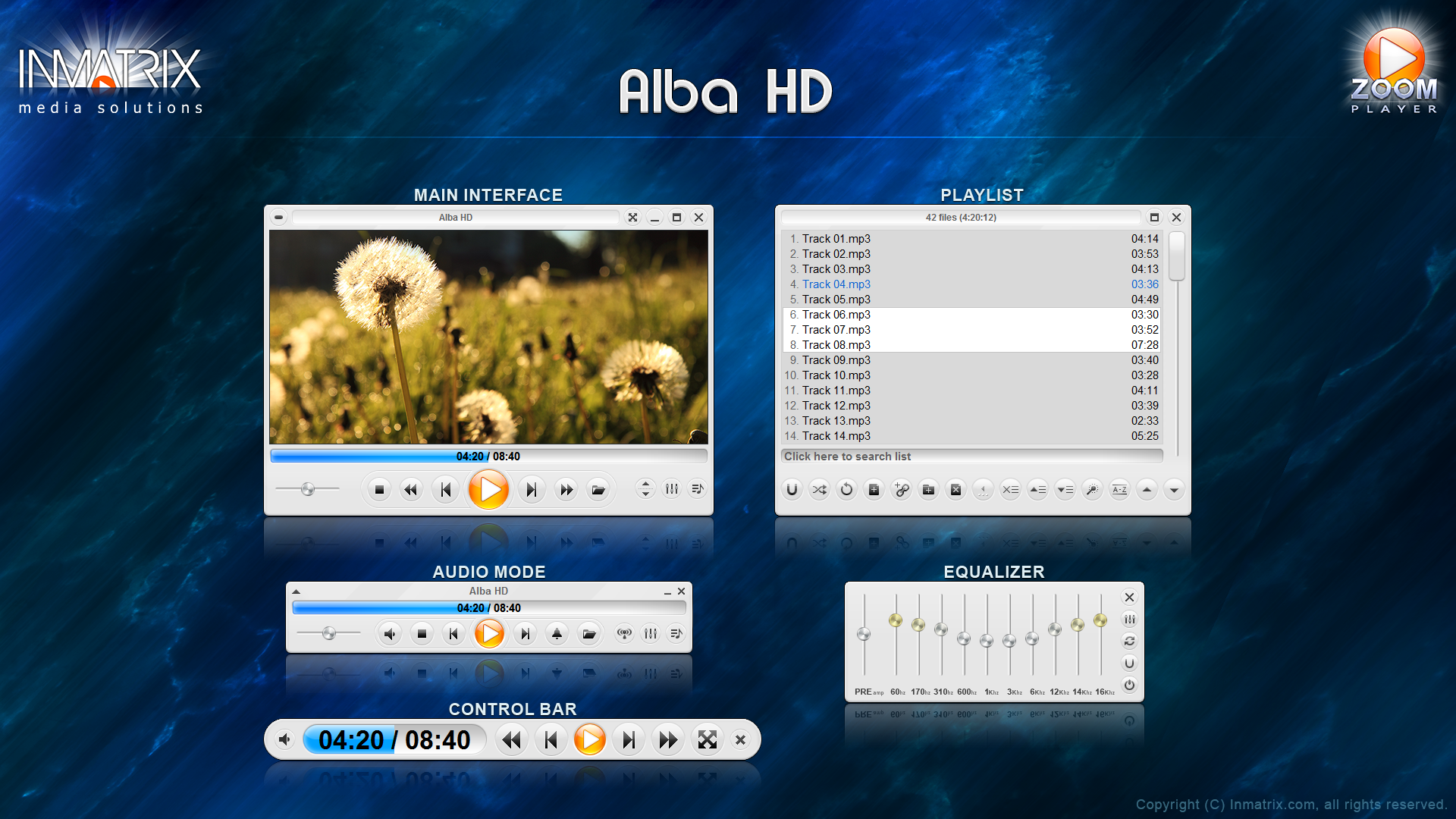1456x819 pixels.
Task: Mute audio in Audio Mode
Action: point(390,634)
